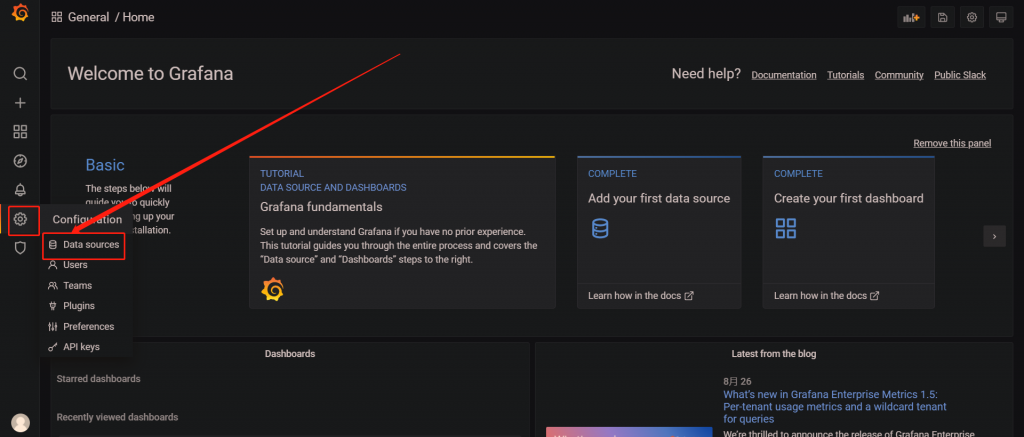Open the Tutorials help link
Image resolution: width=1024 pixels, height=437 pixels.
coord(846,75)
